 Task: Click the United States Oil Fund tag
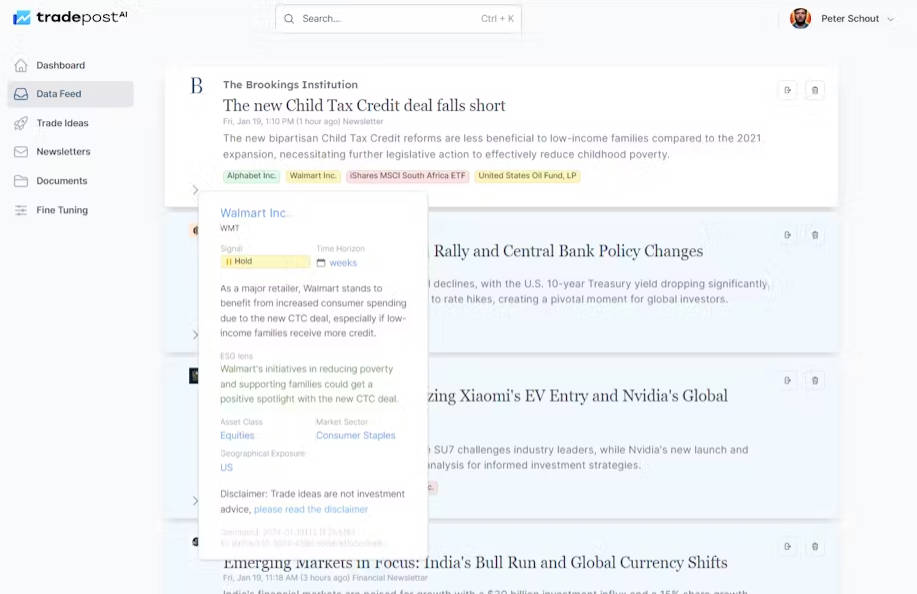tap(527, 176)
